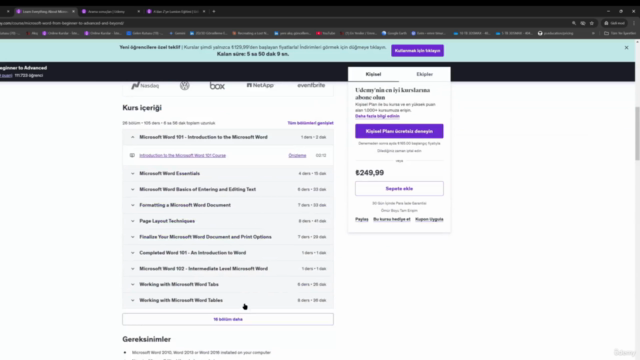Open the Gemini bookmark
Screen dimensions: 640x360
pos(177,33)
